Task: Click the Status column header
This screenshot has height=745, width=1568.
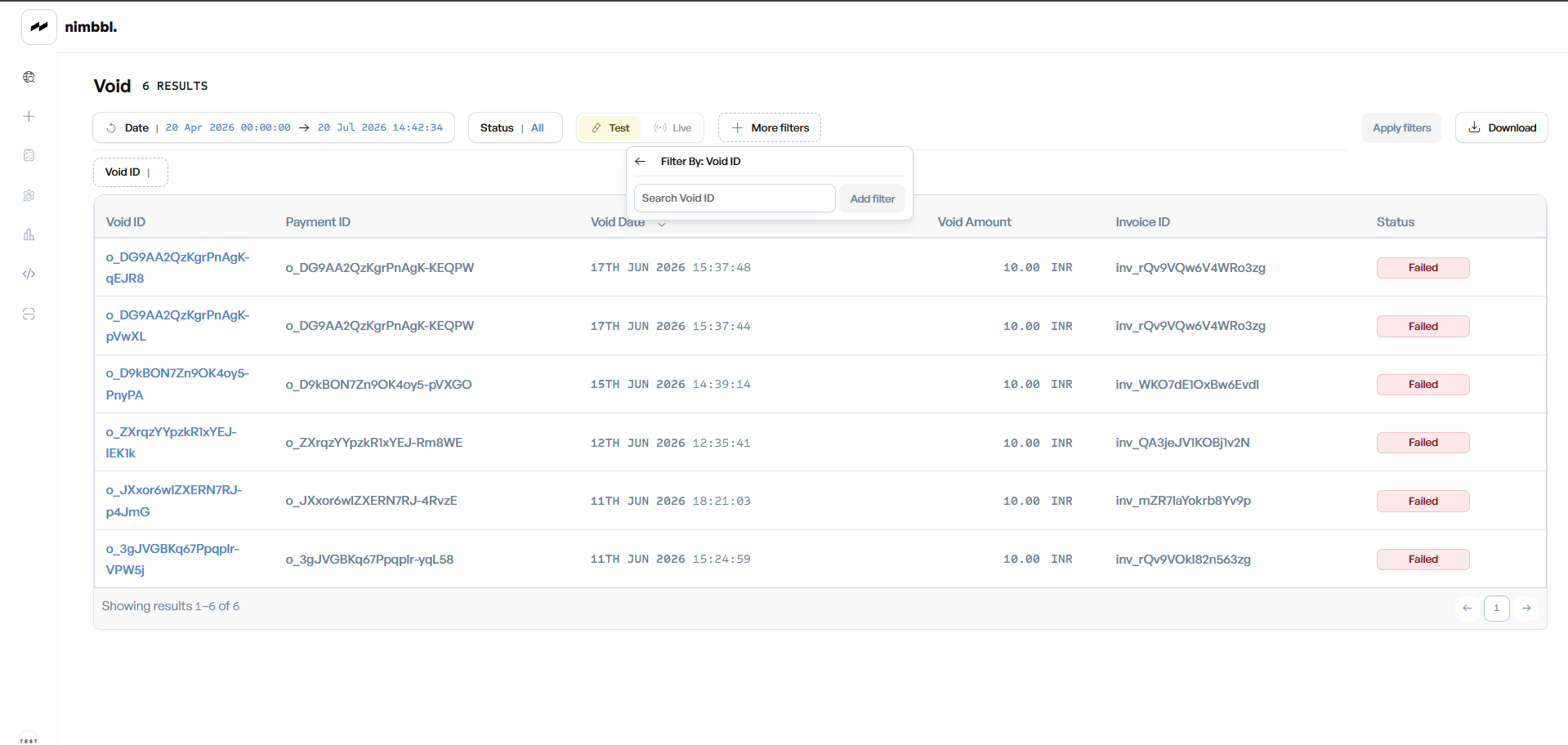Action: (x=1395, y=222)
